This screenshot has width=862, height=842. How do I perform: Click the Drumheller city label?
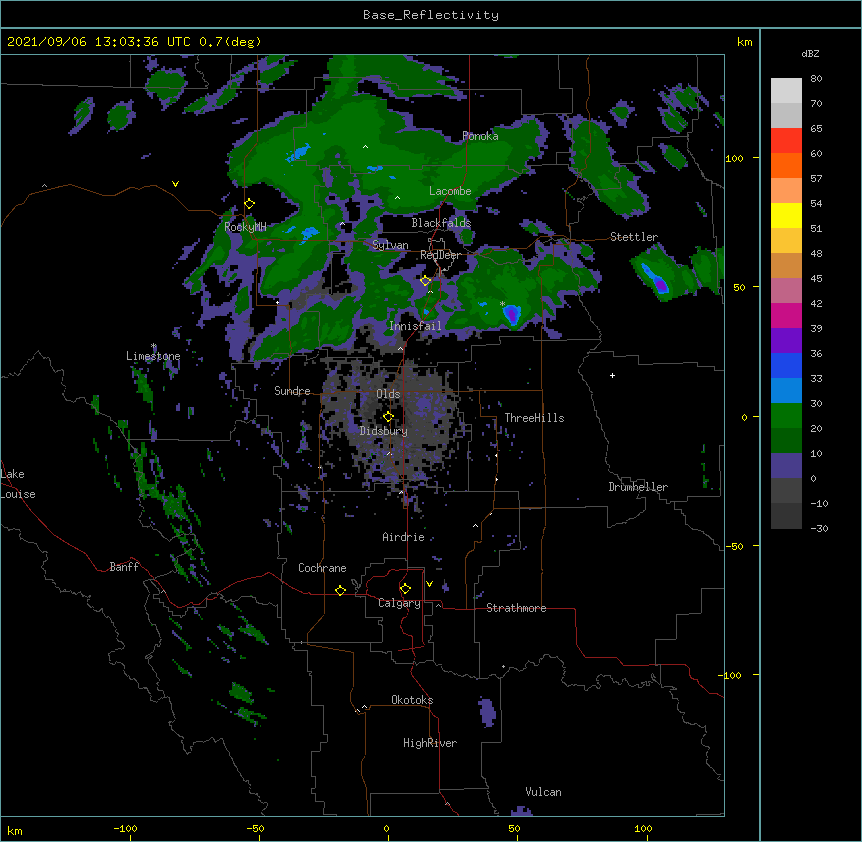coord(638,487)
